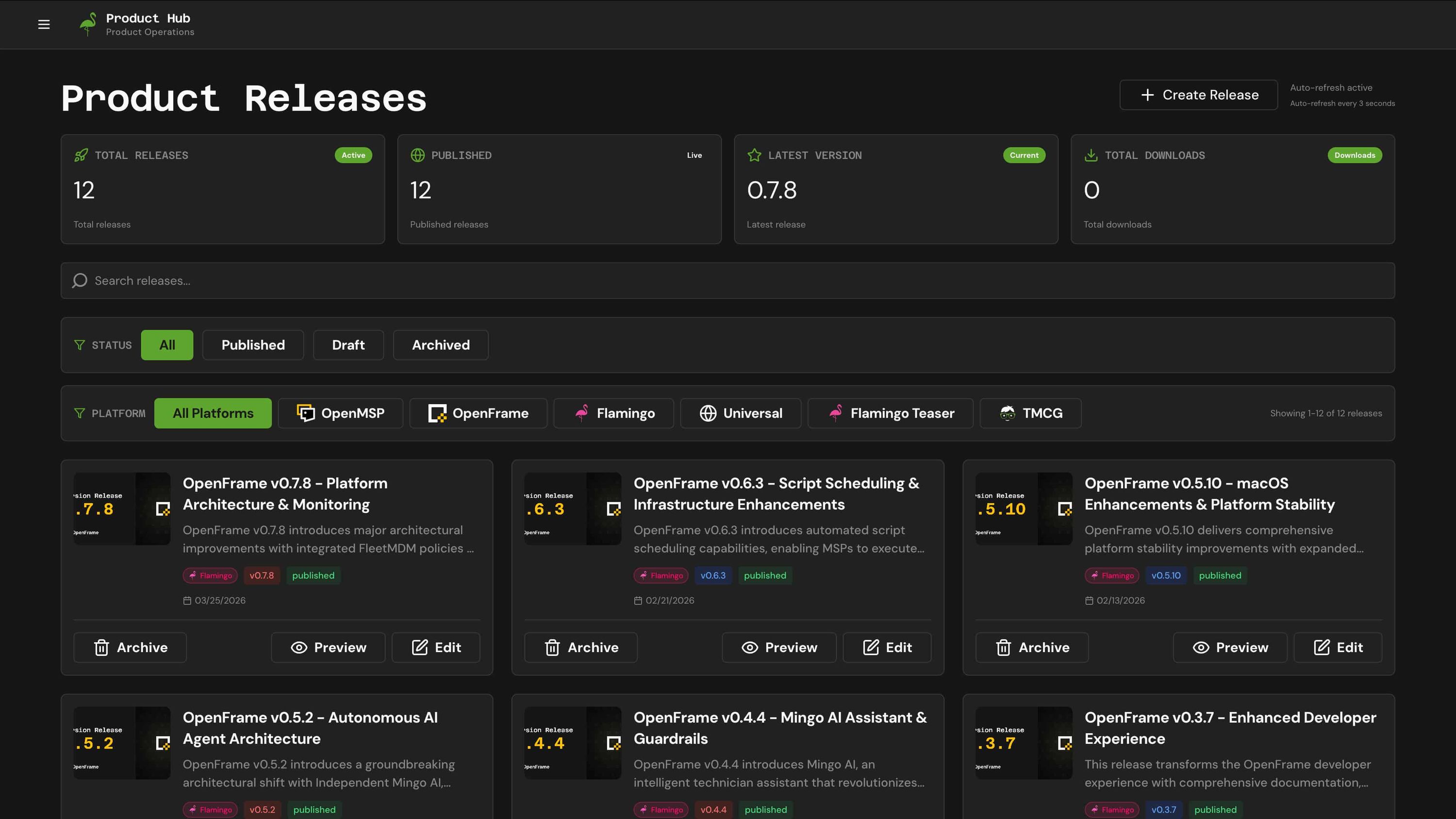This screenshot has height=819, width=1456.
Task: Open the v0.3.7 release thumbnail
Action: 1024,743
